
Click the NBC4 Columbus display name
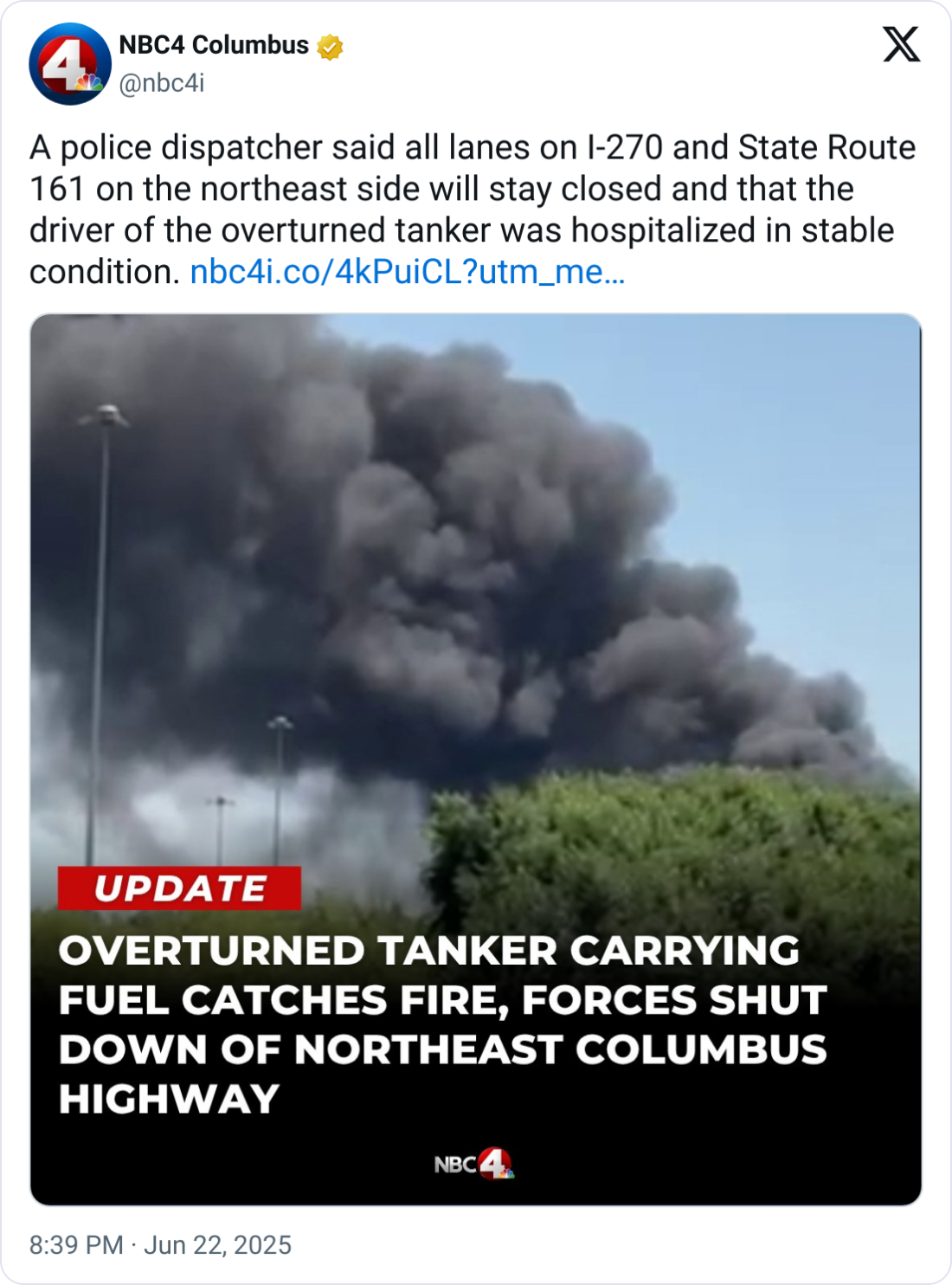[214, 45]
